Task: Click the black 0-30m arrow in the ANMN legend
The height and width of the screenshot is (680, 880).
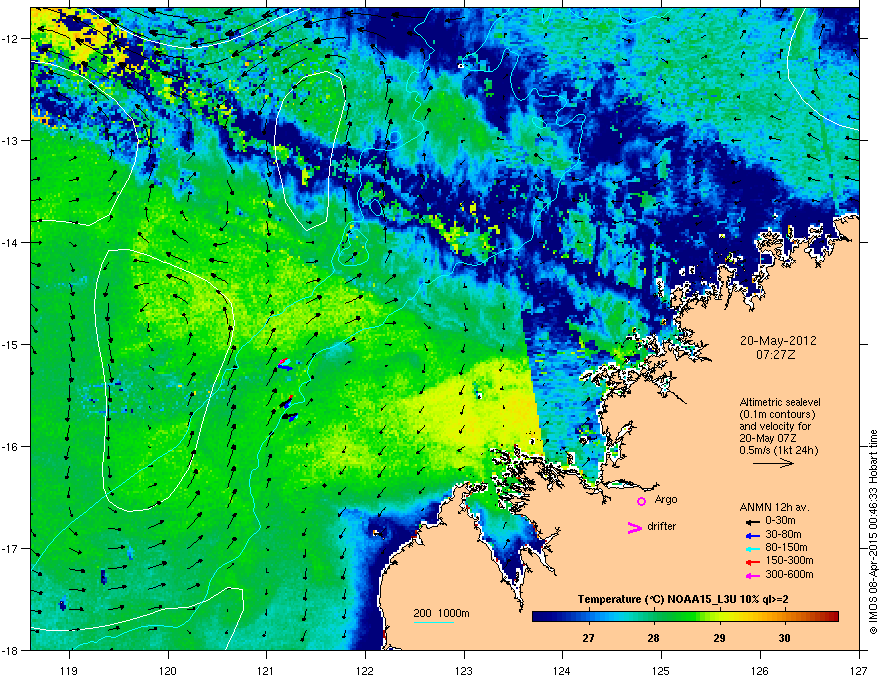Action: 752,522
